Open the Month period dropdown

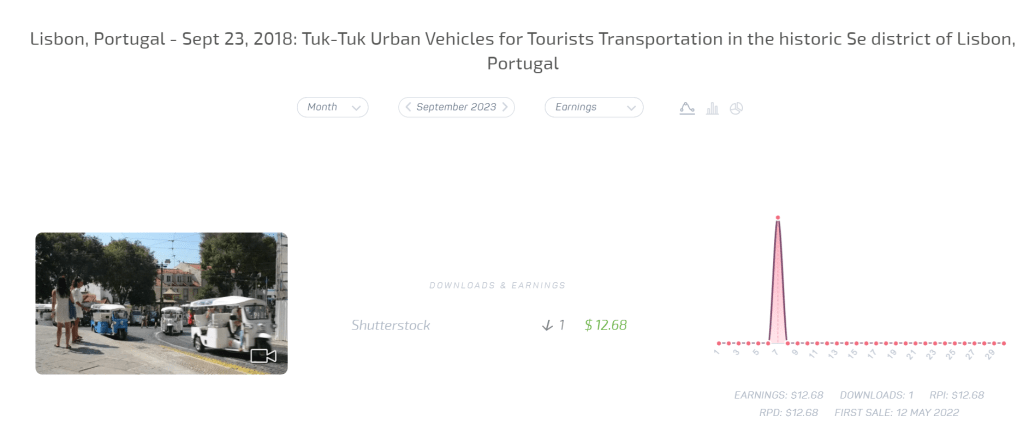(332, 107)
